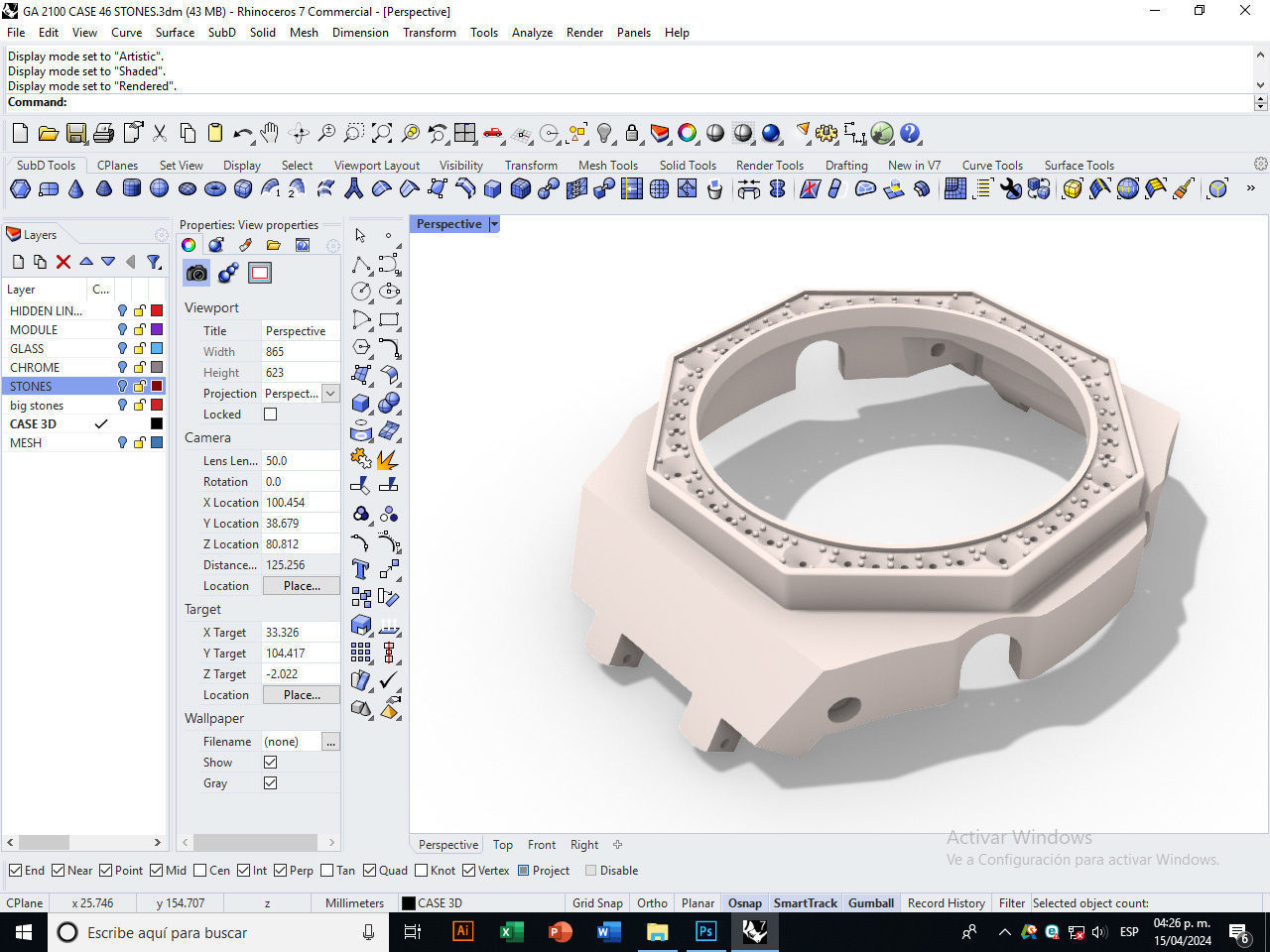Open Photoshop from the taskbar

(705, 931)
